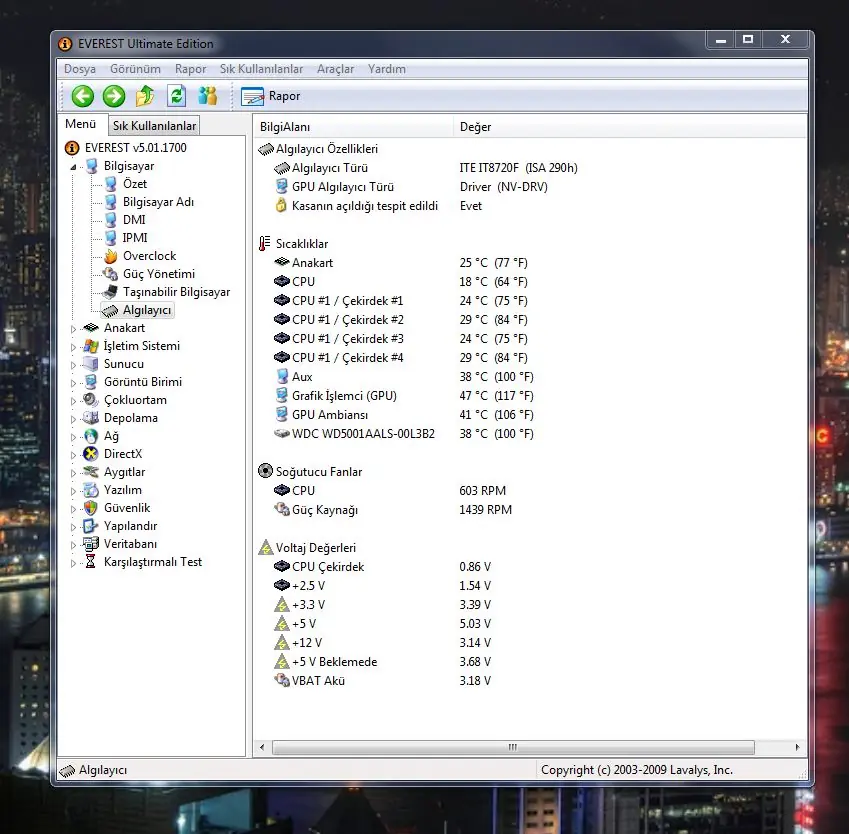Collapse the Bilgisayar tree node
The width and height of the screenshot is (849, 834).
[x=73, y=167]
